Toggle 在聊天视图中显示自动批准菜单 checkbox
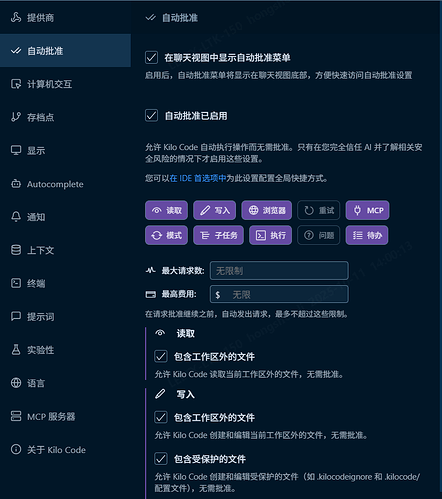Screen dimensions: 442x499 pyautogui.click(x=151, y=57)
